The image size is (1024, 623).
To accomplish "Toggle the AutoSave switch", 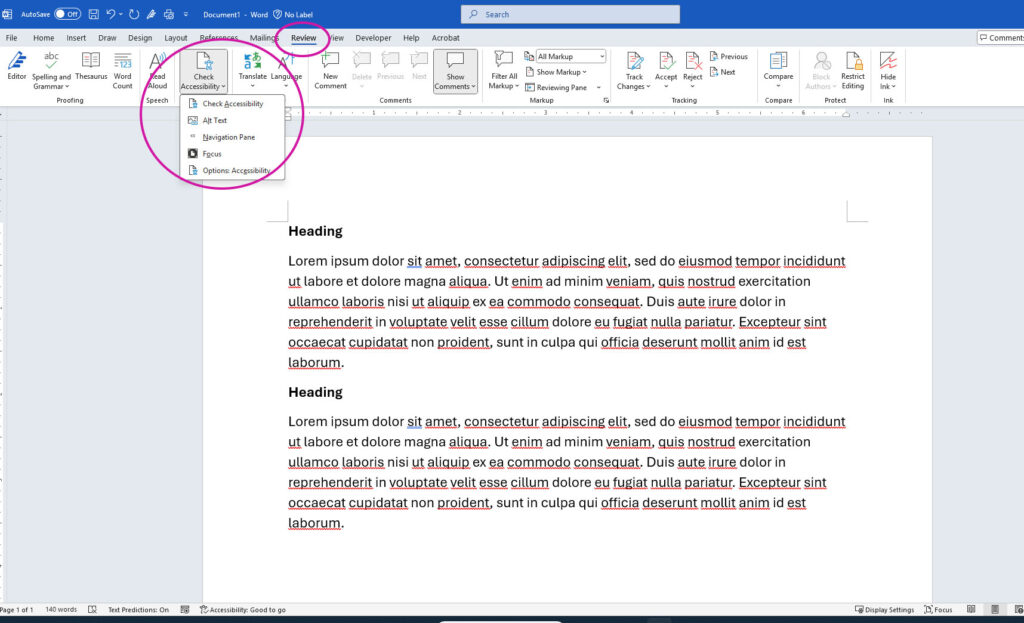I will click(67, 14).
